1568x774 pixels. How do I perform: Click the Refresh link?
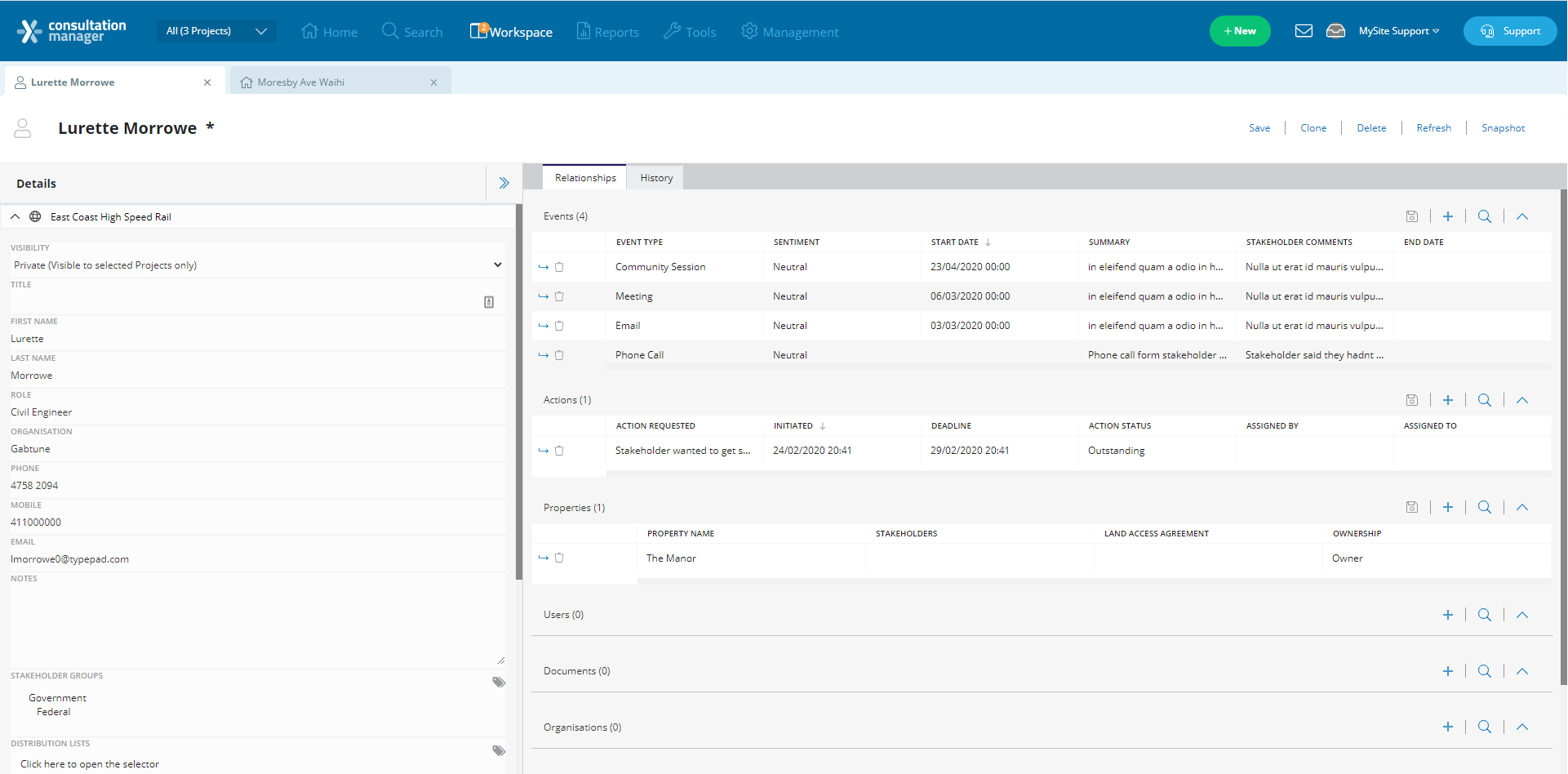(x=1433, y=128)
